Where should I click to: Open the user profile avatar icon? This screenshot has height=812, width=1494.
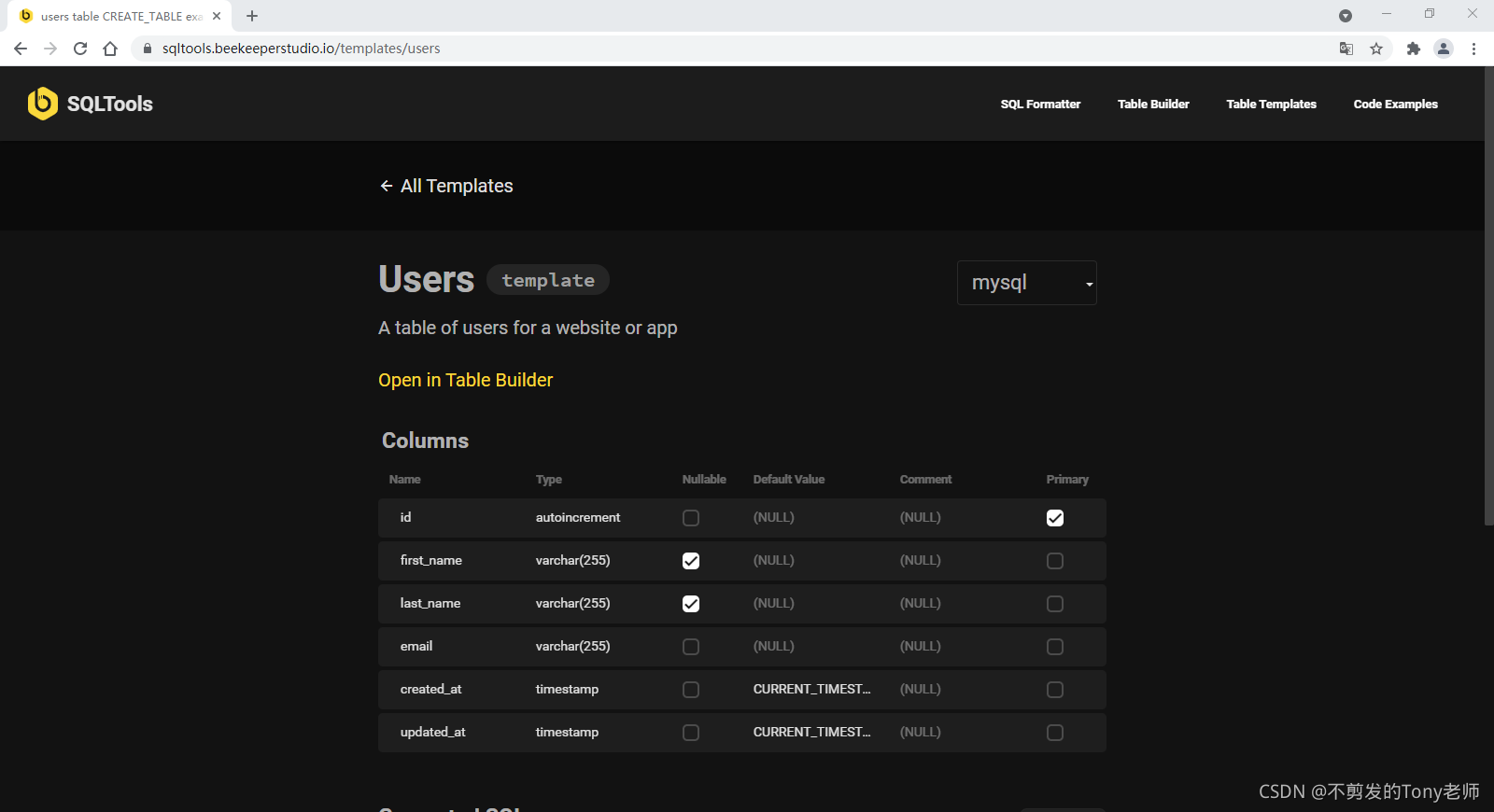tap(1444, 49)
